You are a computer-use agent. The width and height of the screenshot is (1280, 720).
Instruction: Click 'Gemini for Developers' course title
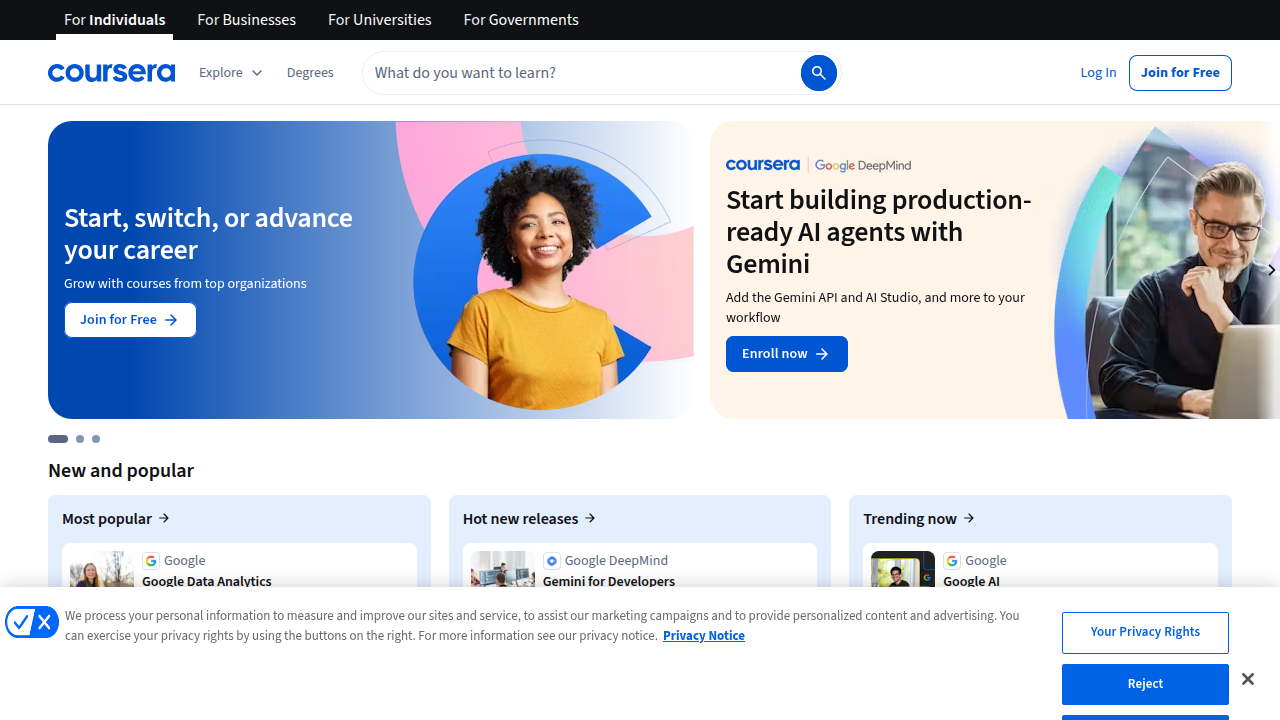(609, 581)
